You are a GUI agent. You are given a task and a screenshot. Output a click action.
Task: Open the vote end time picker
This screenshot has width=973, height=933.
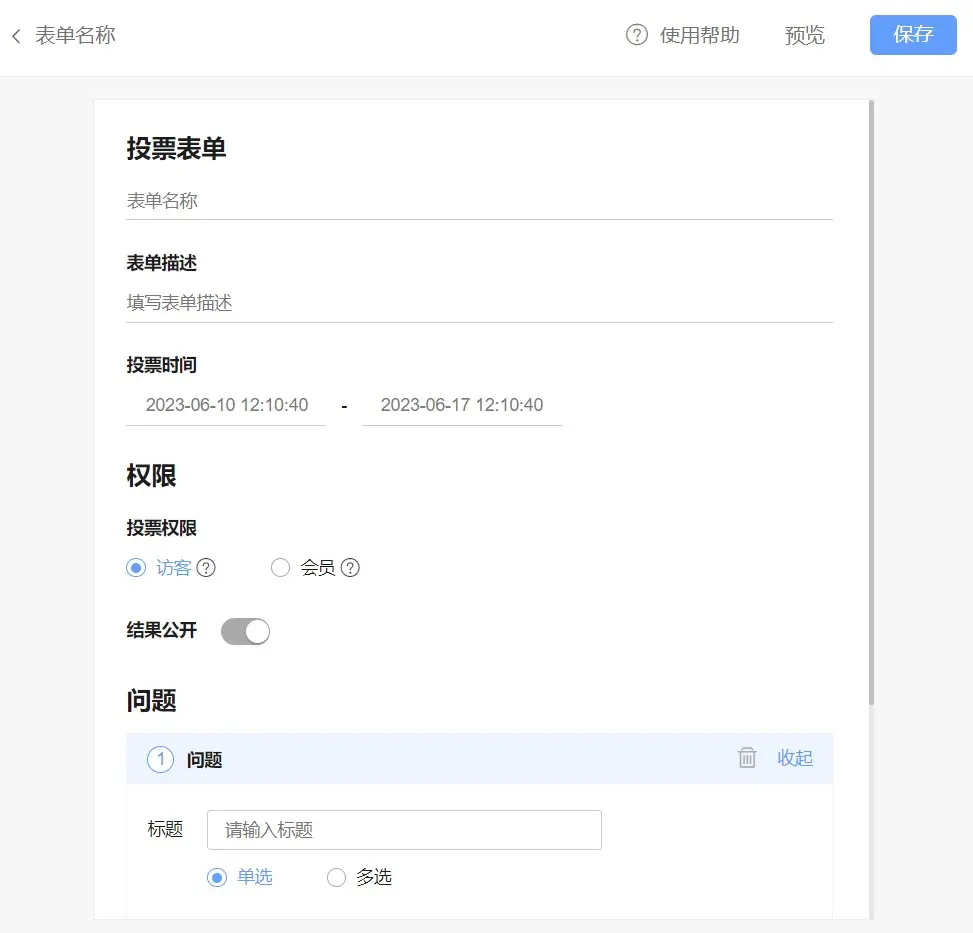pos(462,405)
